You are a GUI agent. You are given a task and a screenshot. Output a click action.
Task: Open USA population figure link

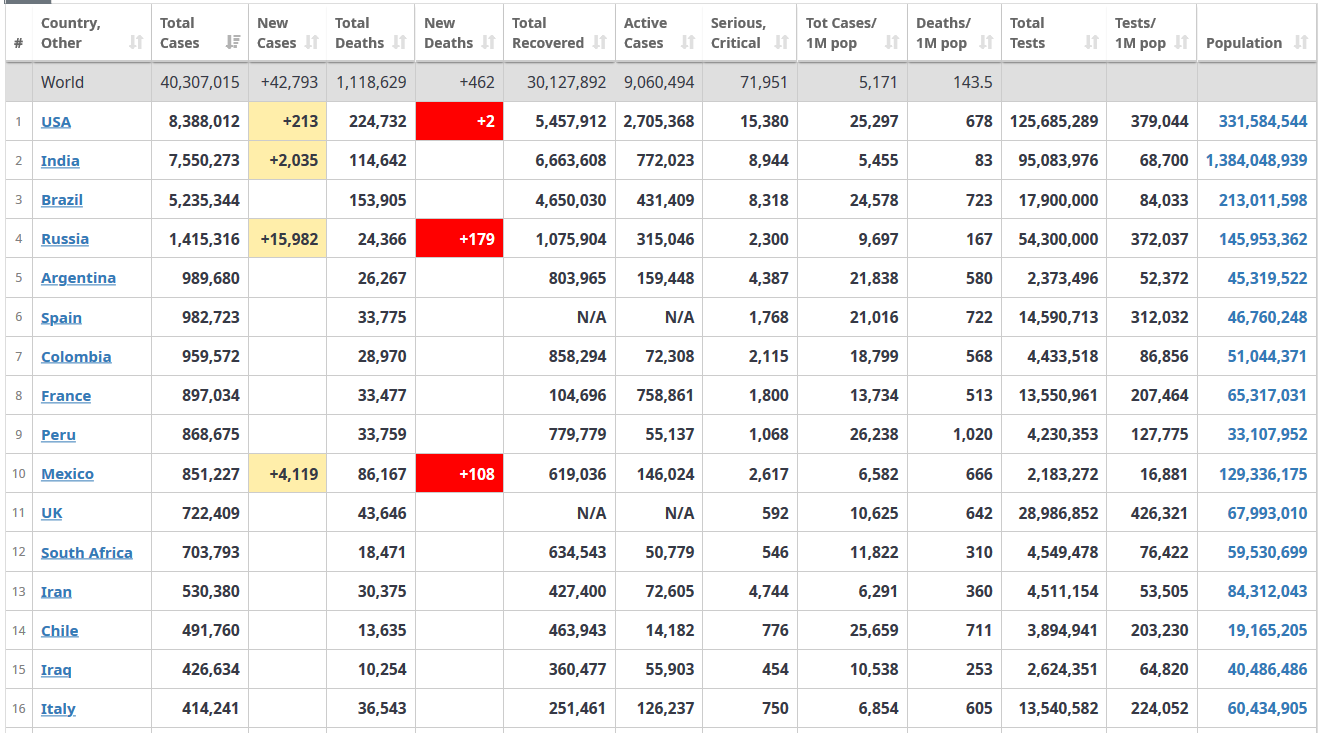1263,122
